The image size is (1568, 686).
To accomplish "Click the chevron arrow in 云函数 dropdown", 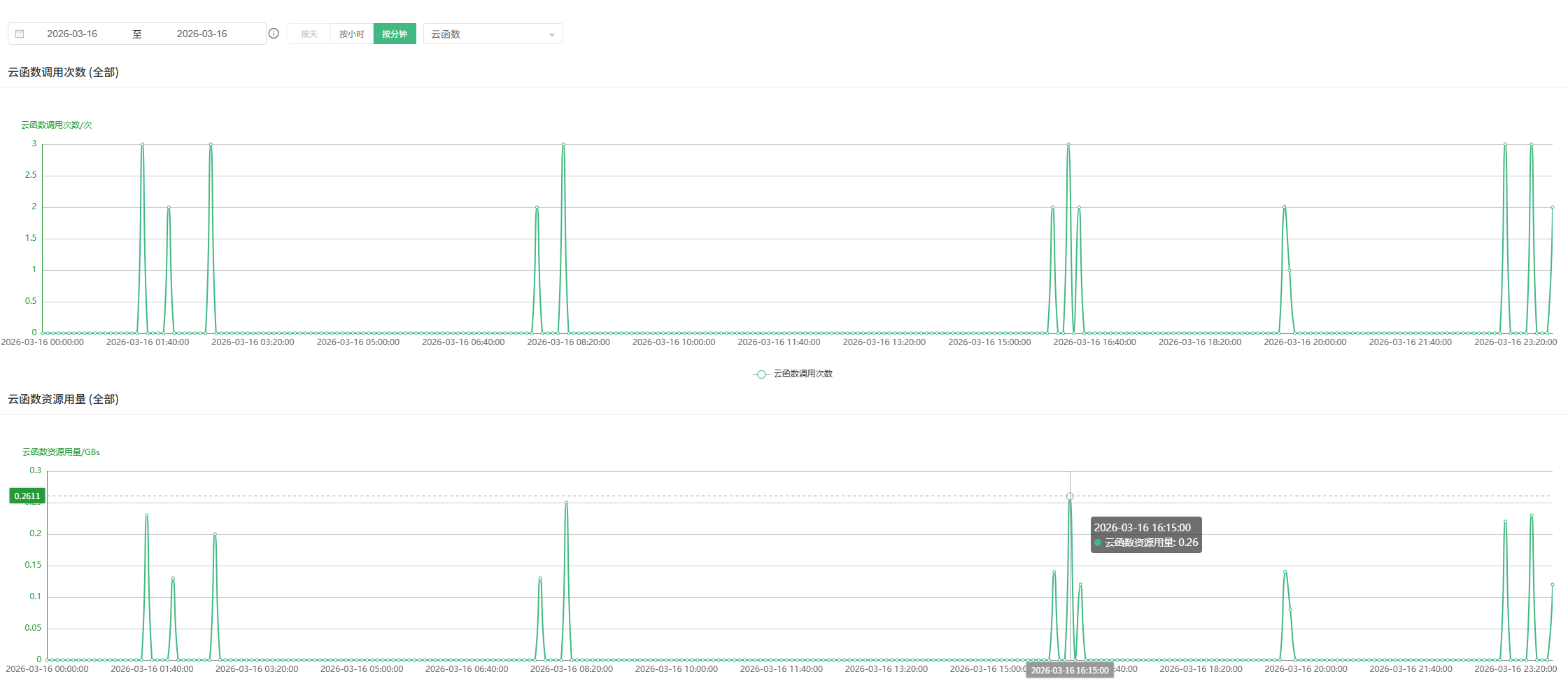I will [x=551, y=34].
